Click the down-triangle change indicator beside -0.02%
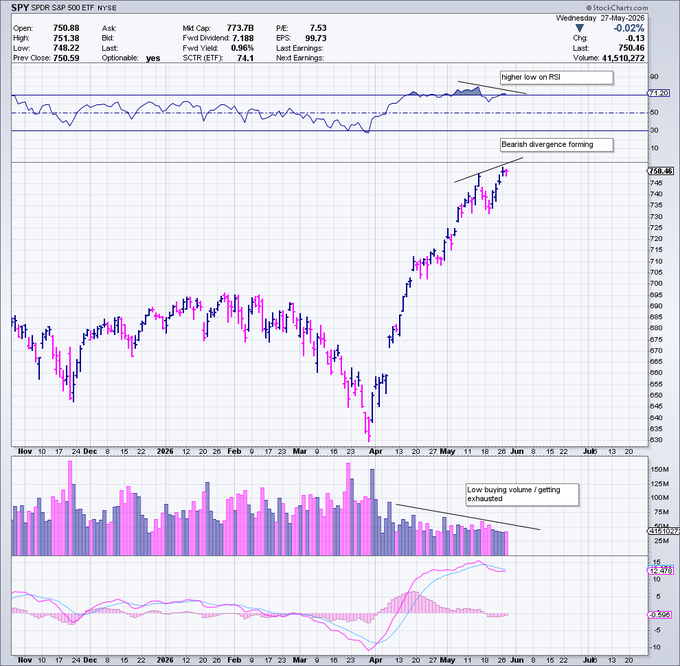Image resolution: width=680 pixels, height=666 pixels. [x=579, y=29]
